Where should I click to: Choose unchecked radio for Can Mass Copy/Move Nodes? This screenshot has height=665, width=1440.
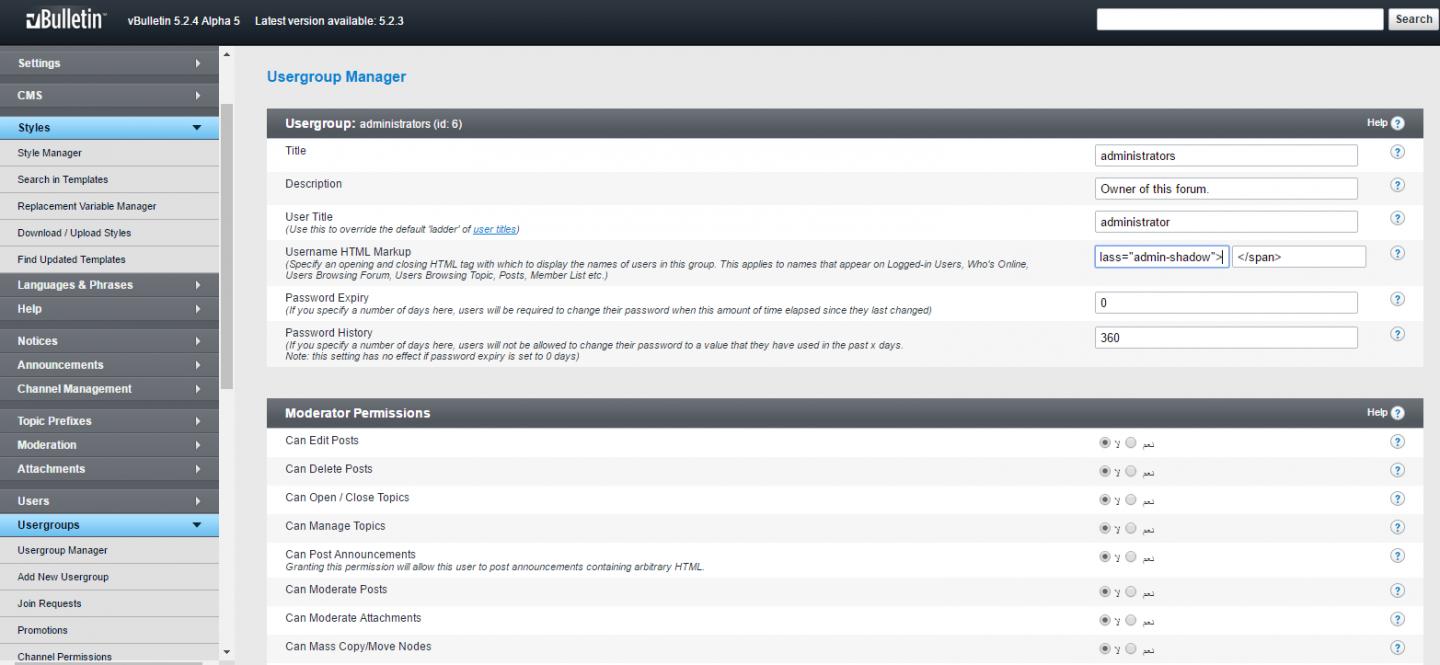[1131, 648]
